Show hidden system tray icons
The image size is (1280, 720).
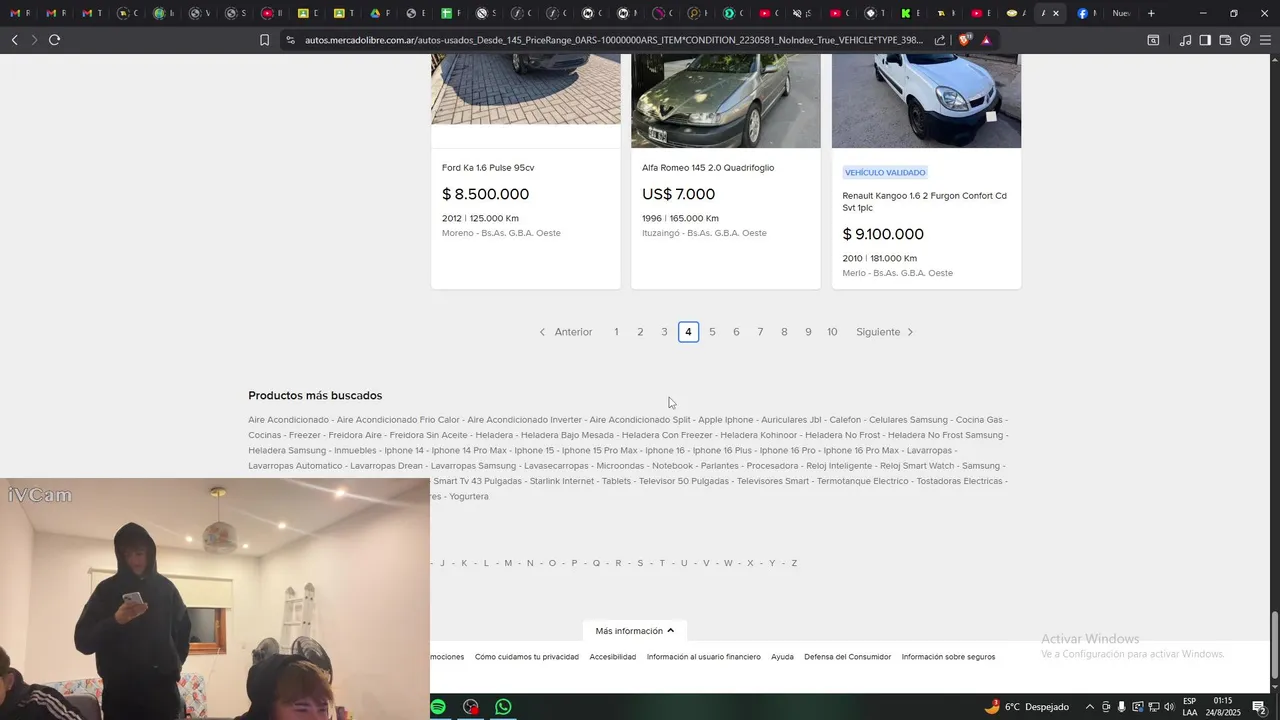point(1090,707)
